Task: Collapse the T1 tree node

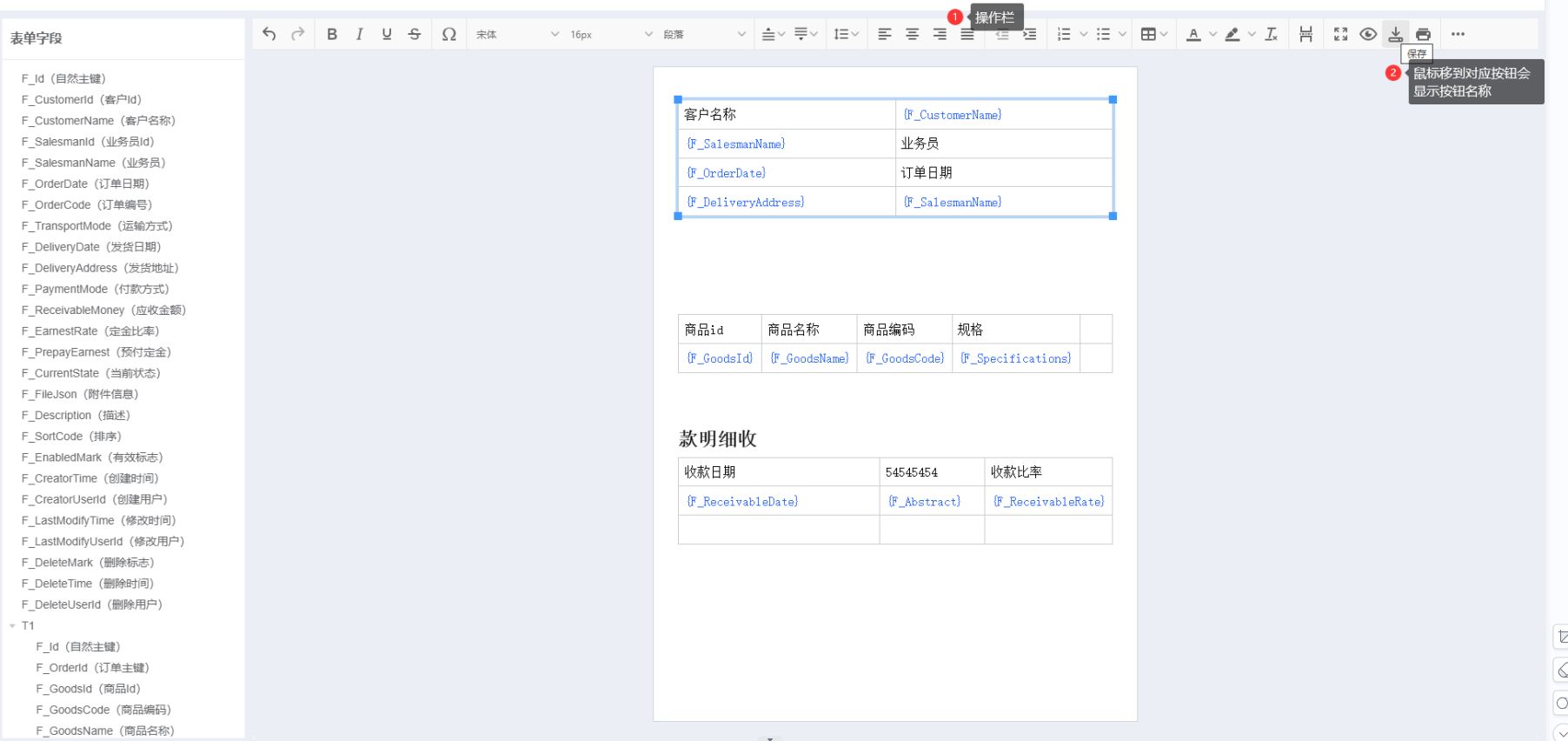Action: click(x=12, y=625)
